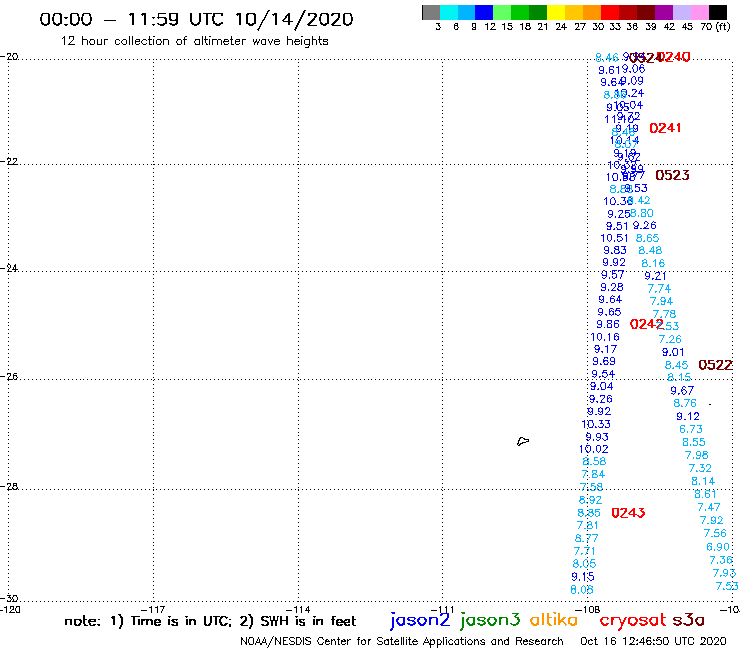Click the red time label '0243'

click(x=628, y=513)
